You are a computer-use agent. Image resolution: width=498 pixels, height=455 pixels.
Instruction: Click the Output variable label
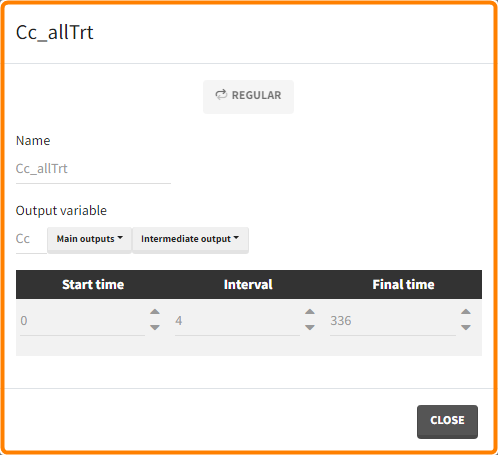tap(61, 211)
